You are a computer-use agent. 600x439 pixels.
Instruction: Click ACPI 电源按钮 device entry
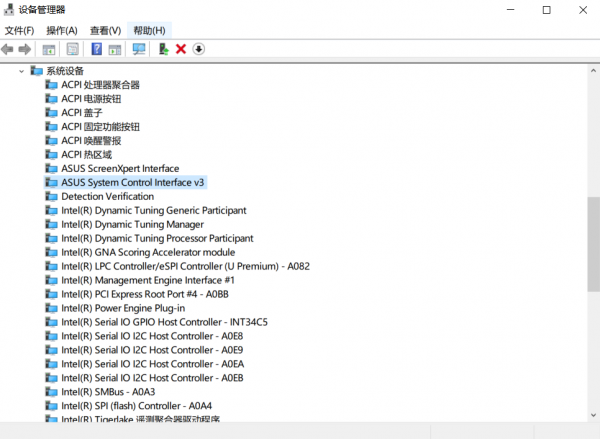point(91,99)
